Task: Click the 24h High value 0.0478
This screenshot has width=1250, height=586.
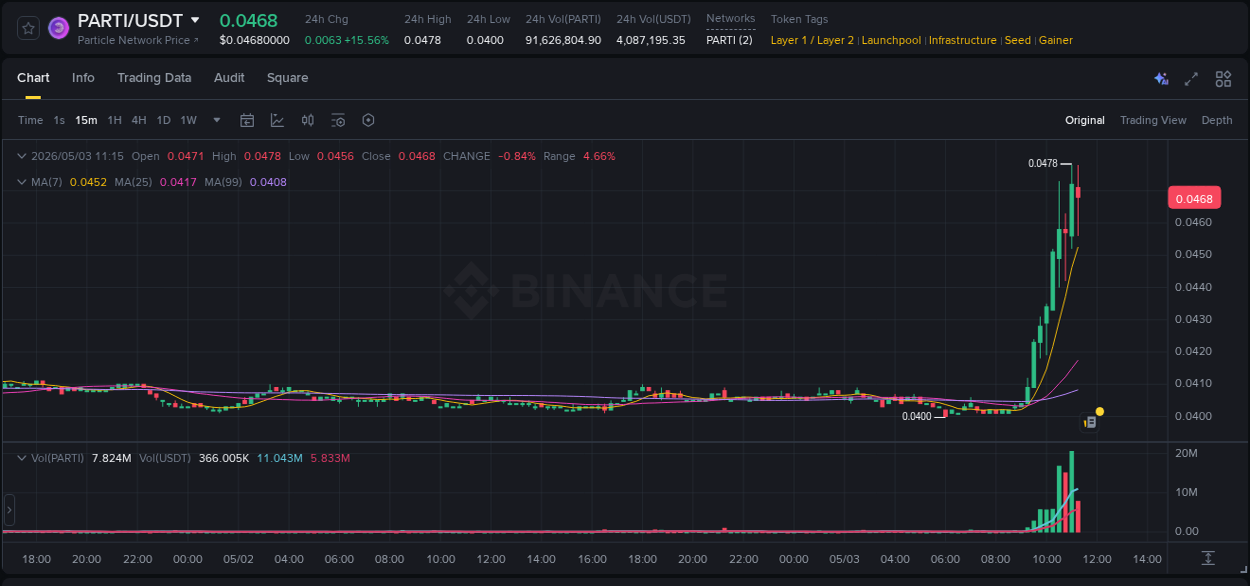Action: [422, 40]
